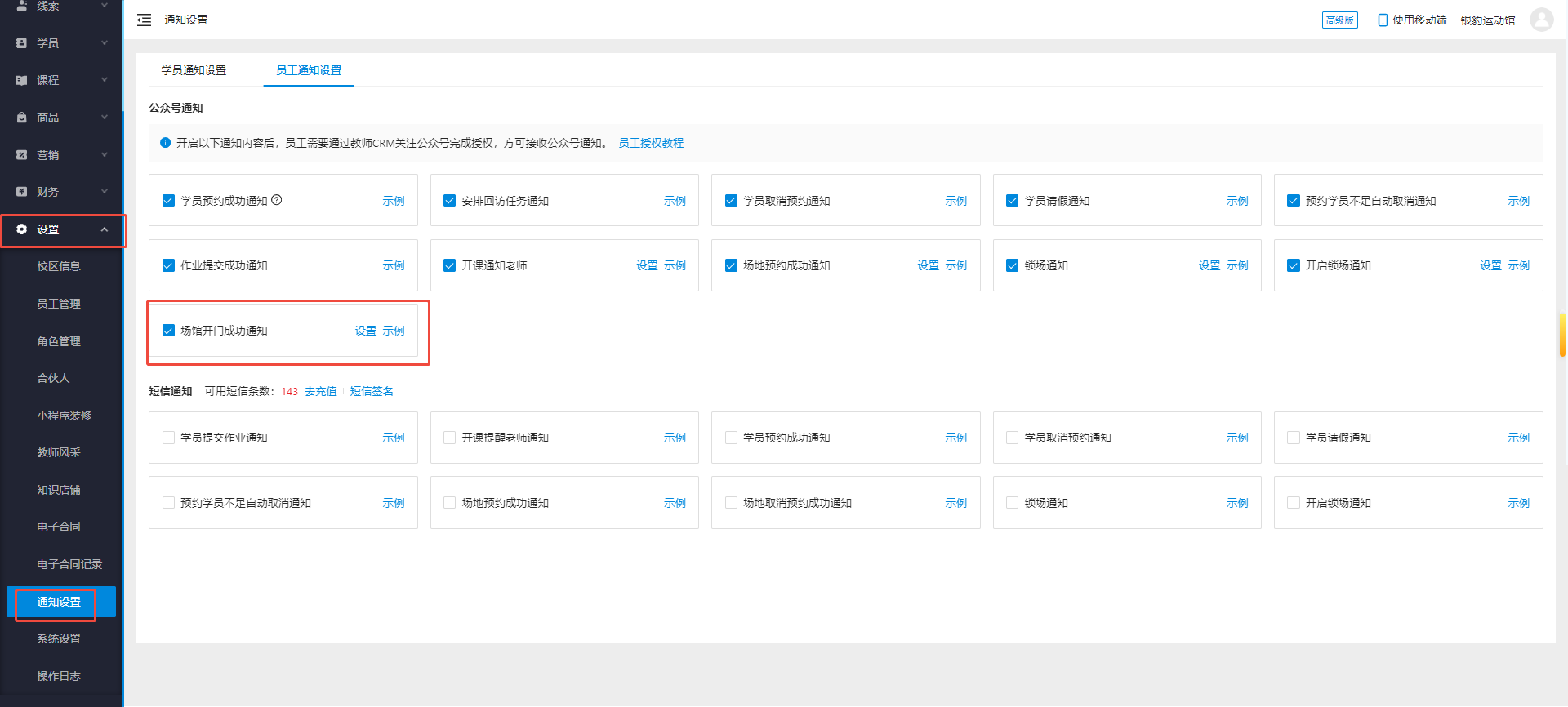Open 电子合同记录 menu item
Image resolution: width=1568 pixels, height=707 pixels.
[69, 564]
